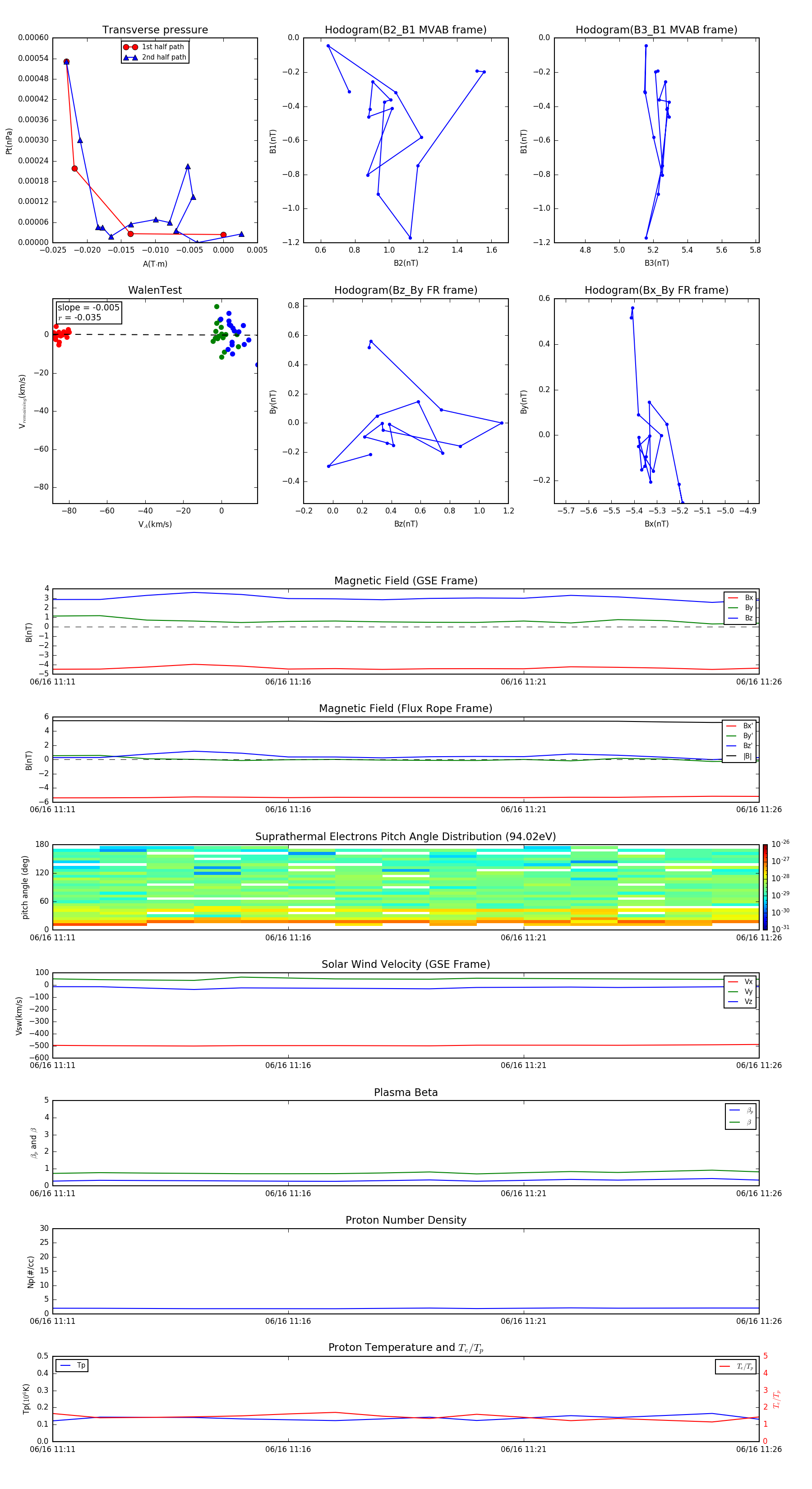Click the 'Vy' entry in velocity legend
This screenshot has width=812, height=1489.
pyautogui.click(x=740, y=992)
